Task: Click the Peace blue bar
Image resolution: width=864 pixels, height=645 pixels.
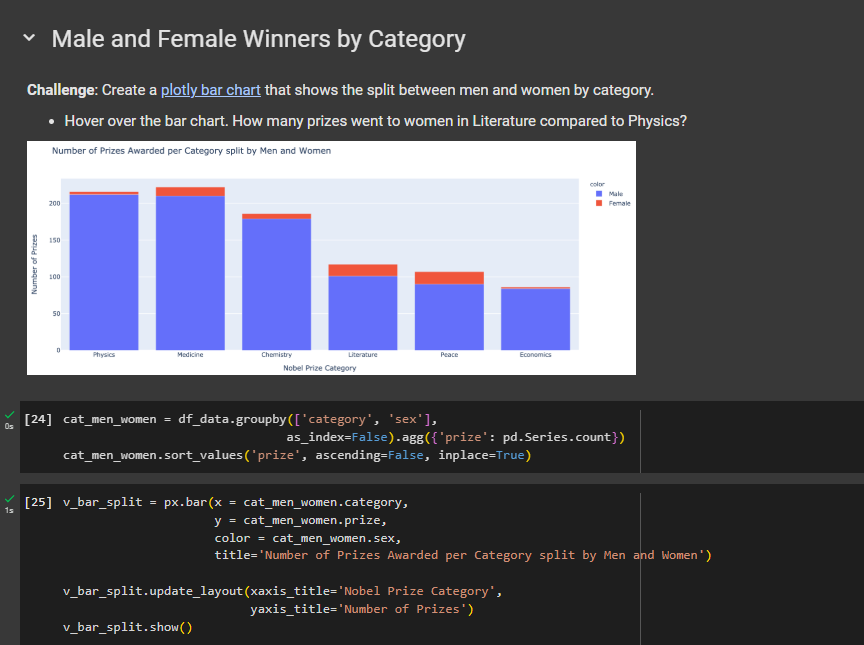Action: (x=449, y=317)
